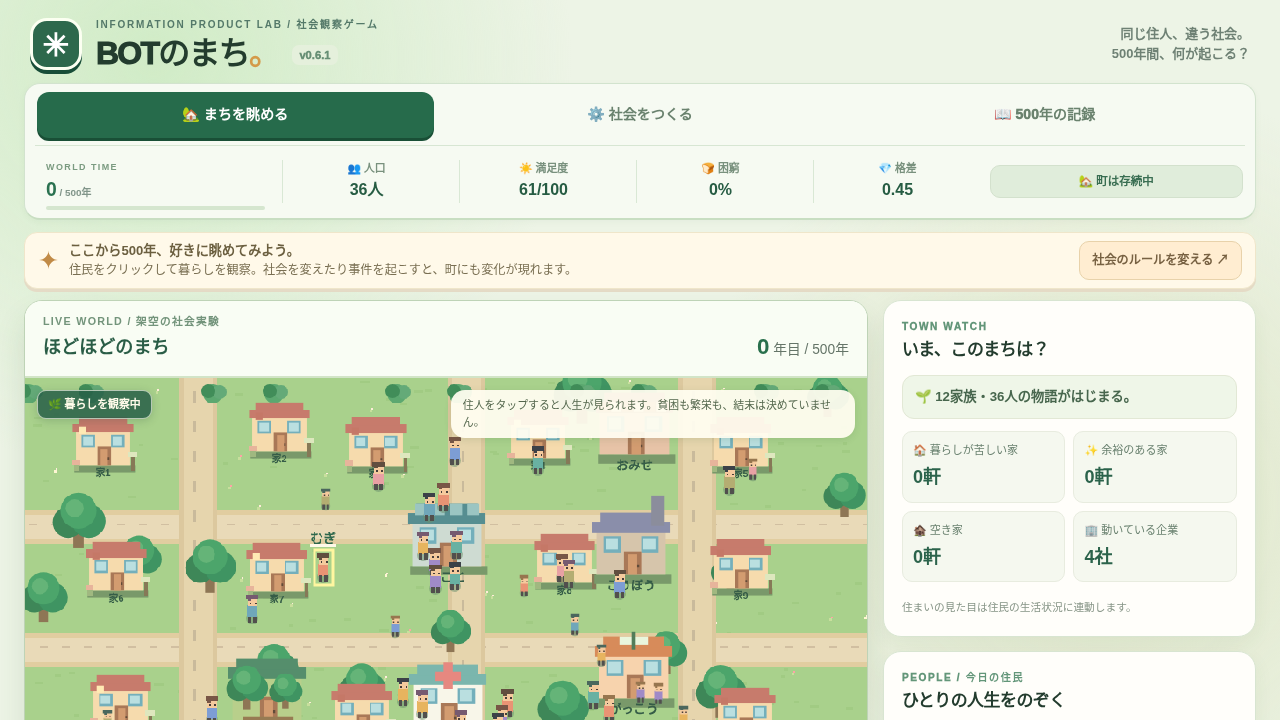Select the 困窮 0% stat
Viewport: 1280px width, 720px height.
tap(720, 180)
